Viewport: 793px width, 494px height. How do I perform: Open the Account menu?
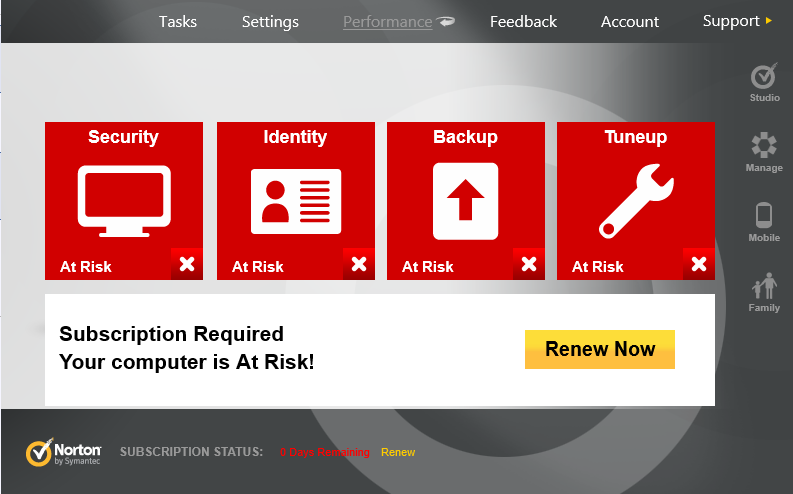click(x=630, y=22)
